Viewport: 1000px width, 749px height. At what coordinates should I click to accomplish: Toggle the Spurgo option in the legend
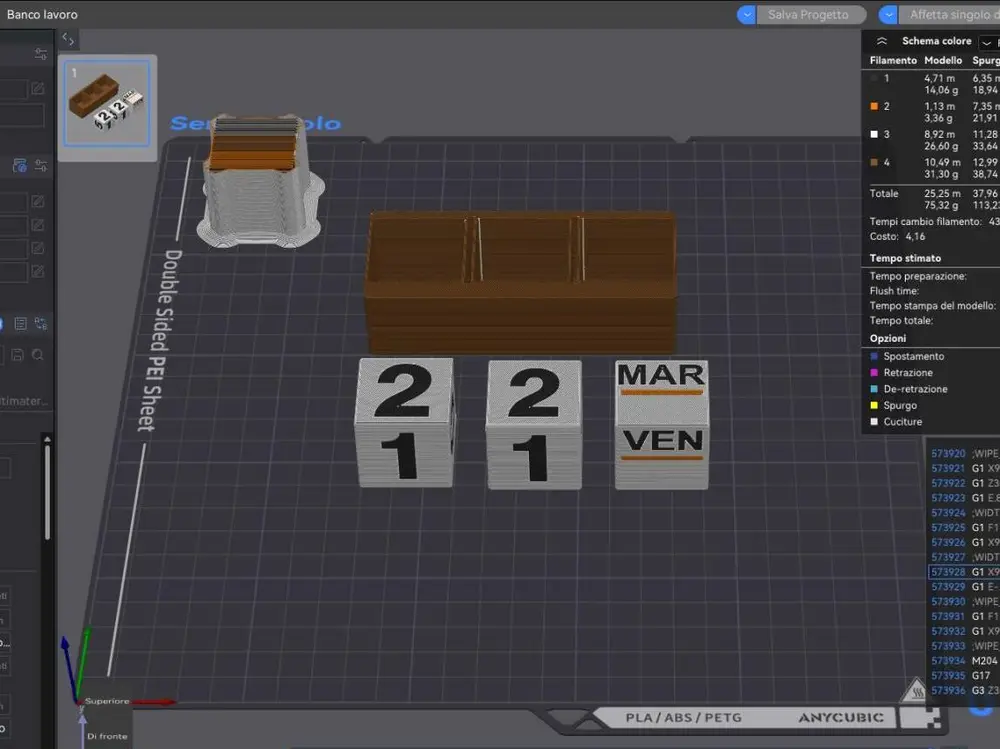(x=894, y=406)
